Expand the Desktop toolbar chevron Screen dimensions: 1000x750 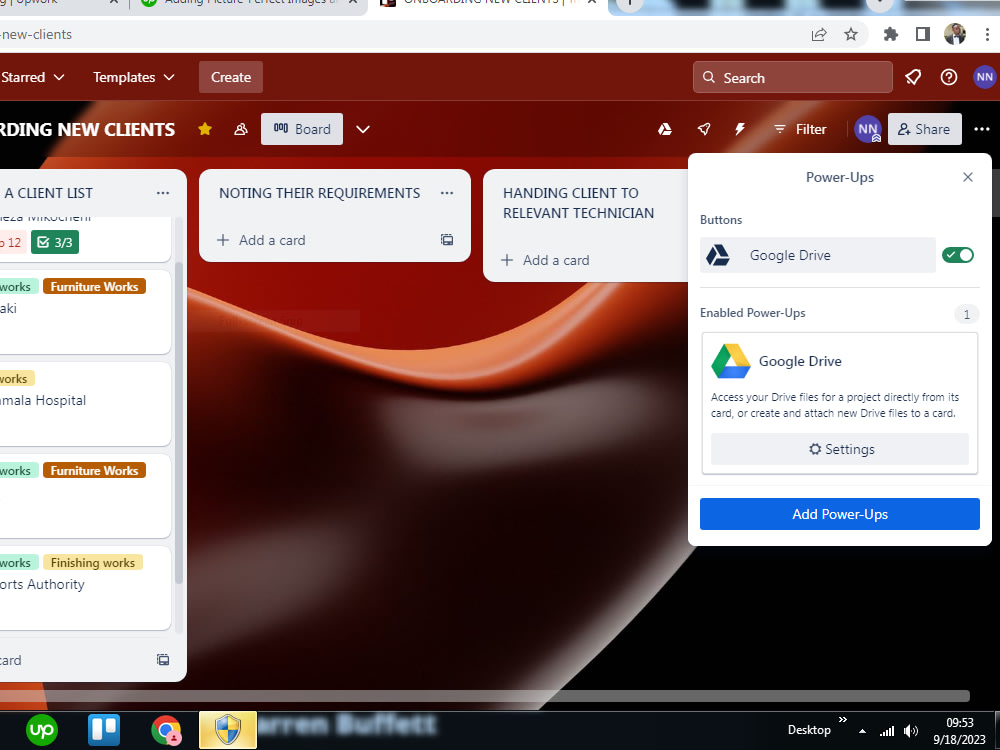[x=842, y=719]
